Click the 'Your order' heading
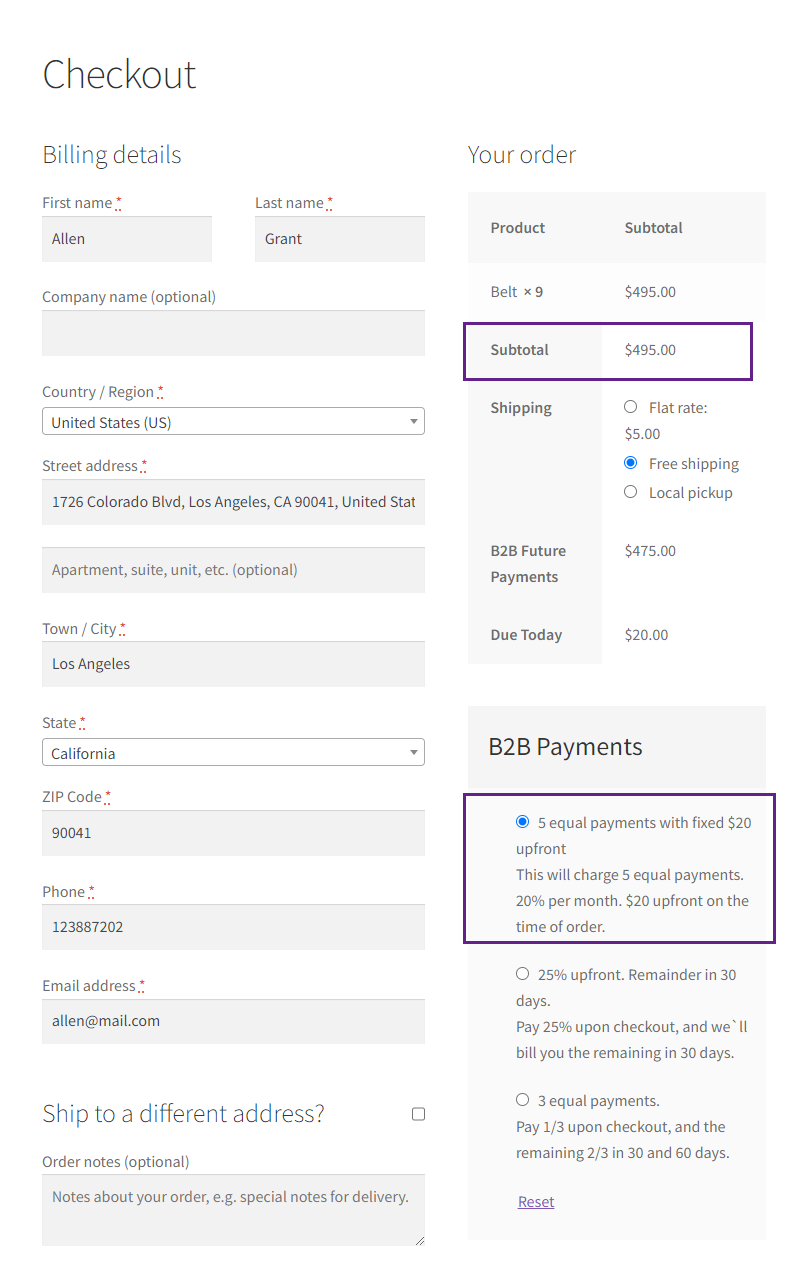The height and width of the screenshot is (1261, 800). tap(522, 155)
